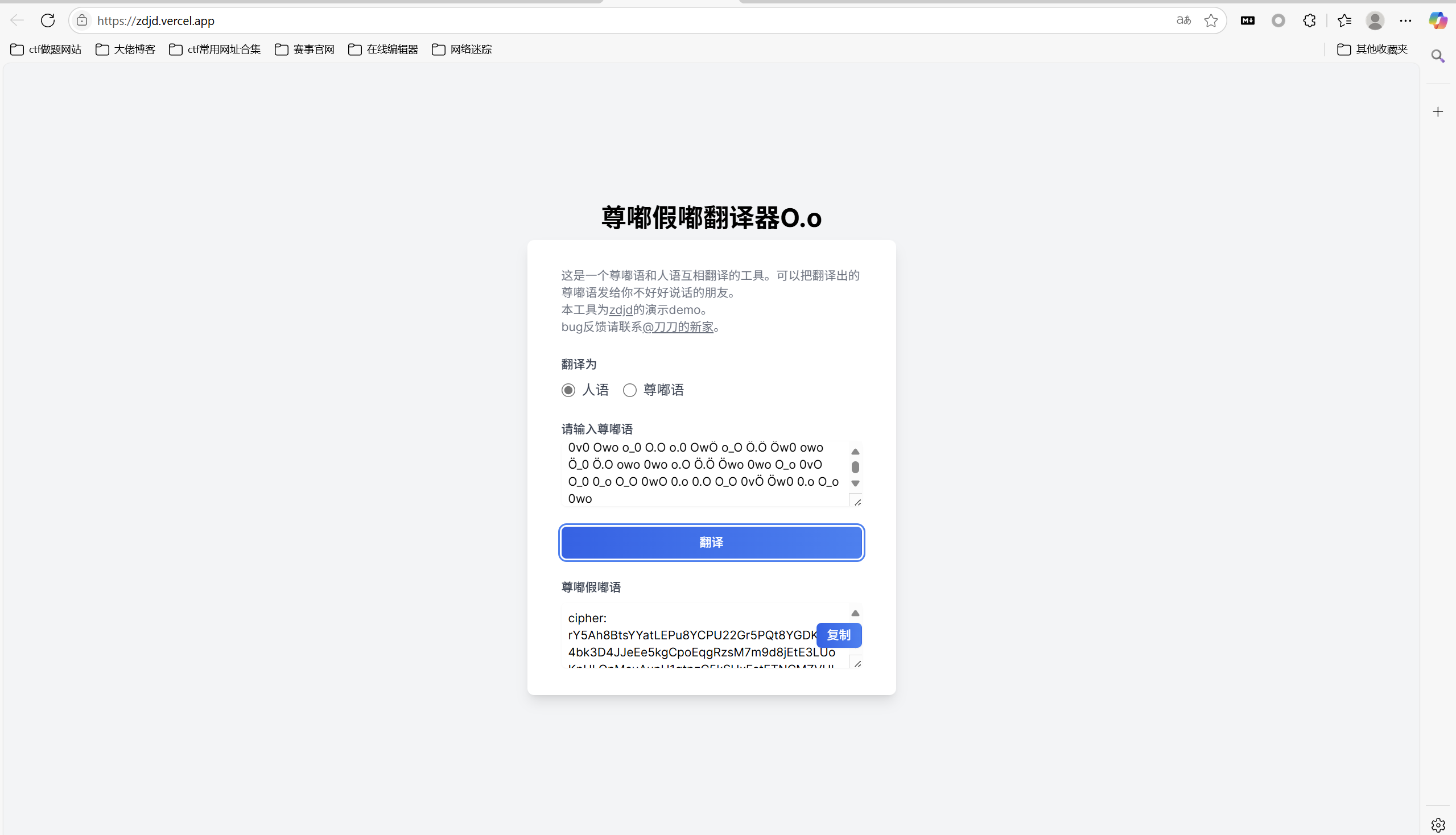Click input area scrollbar up arrow
This screenshot has width=1456, height=835.
point(855,451)
